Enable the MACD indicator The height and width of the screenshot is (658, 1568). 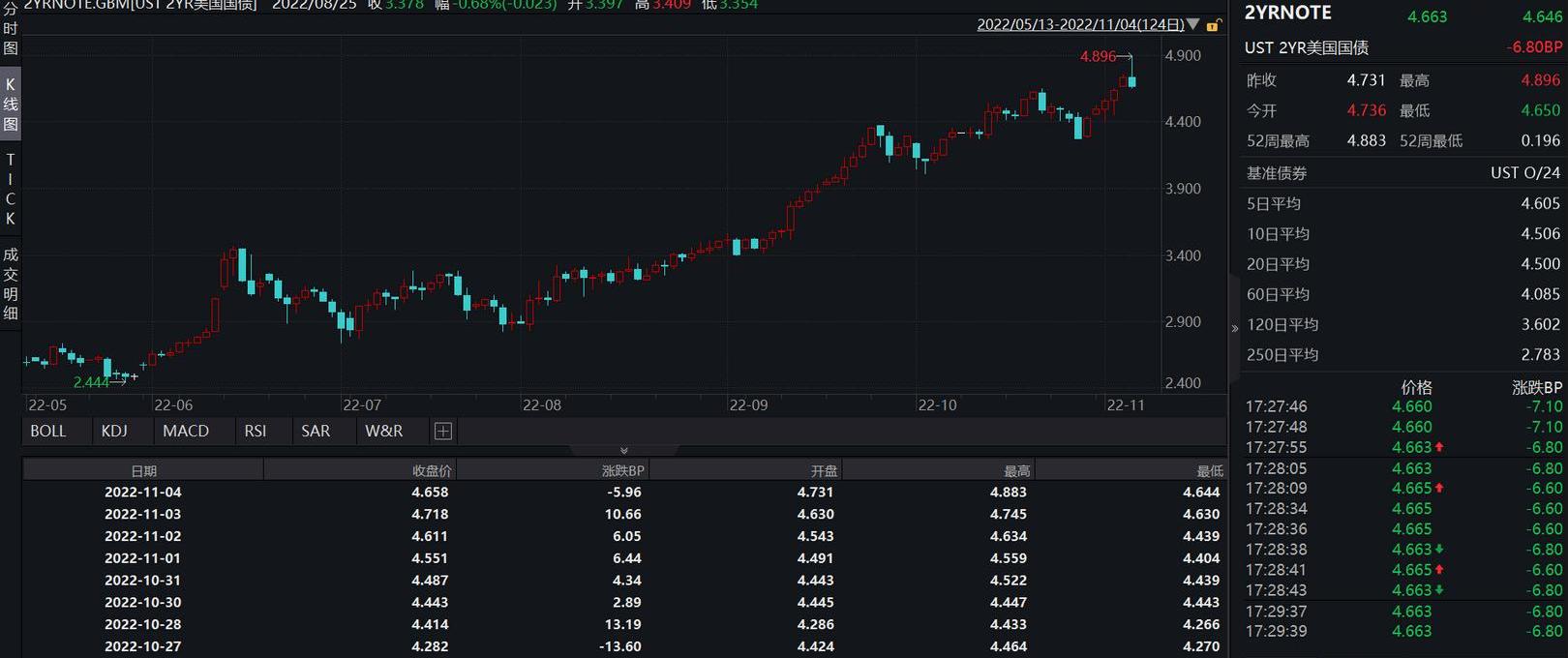point(186,432)
